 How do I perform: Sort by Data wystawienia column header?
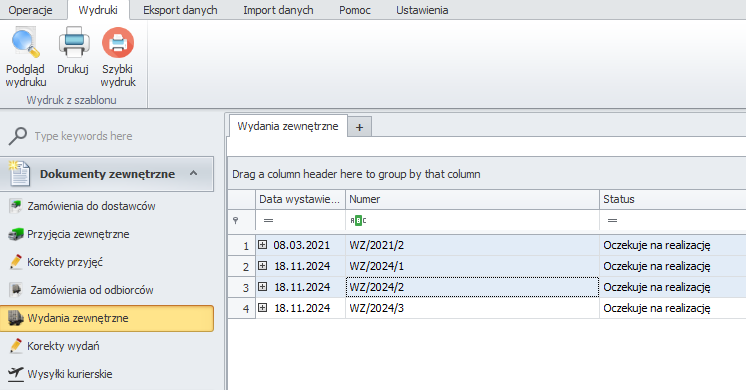301,199
